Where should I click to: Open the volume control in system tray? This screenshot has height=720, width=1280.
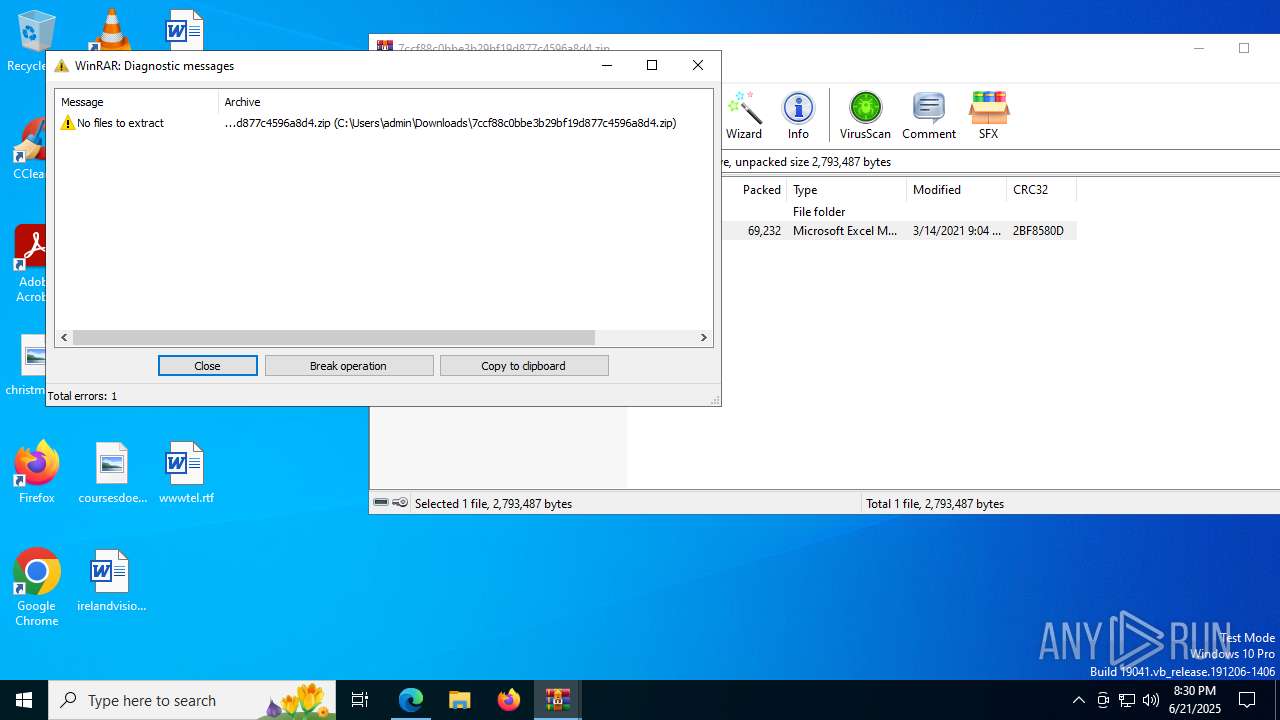1150,700
